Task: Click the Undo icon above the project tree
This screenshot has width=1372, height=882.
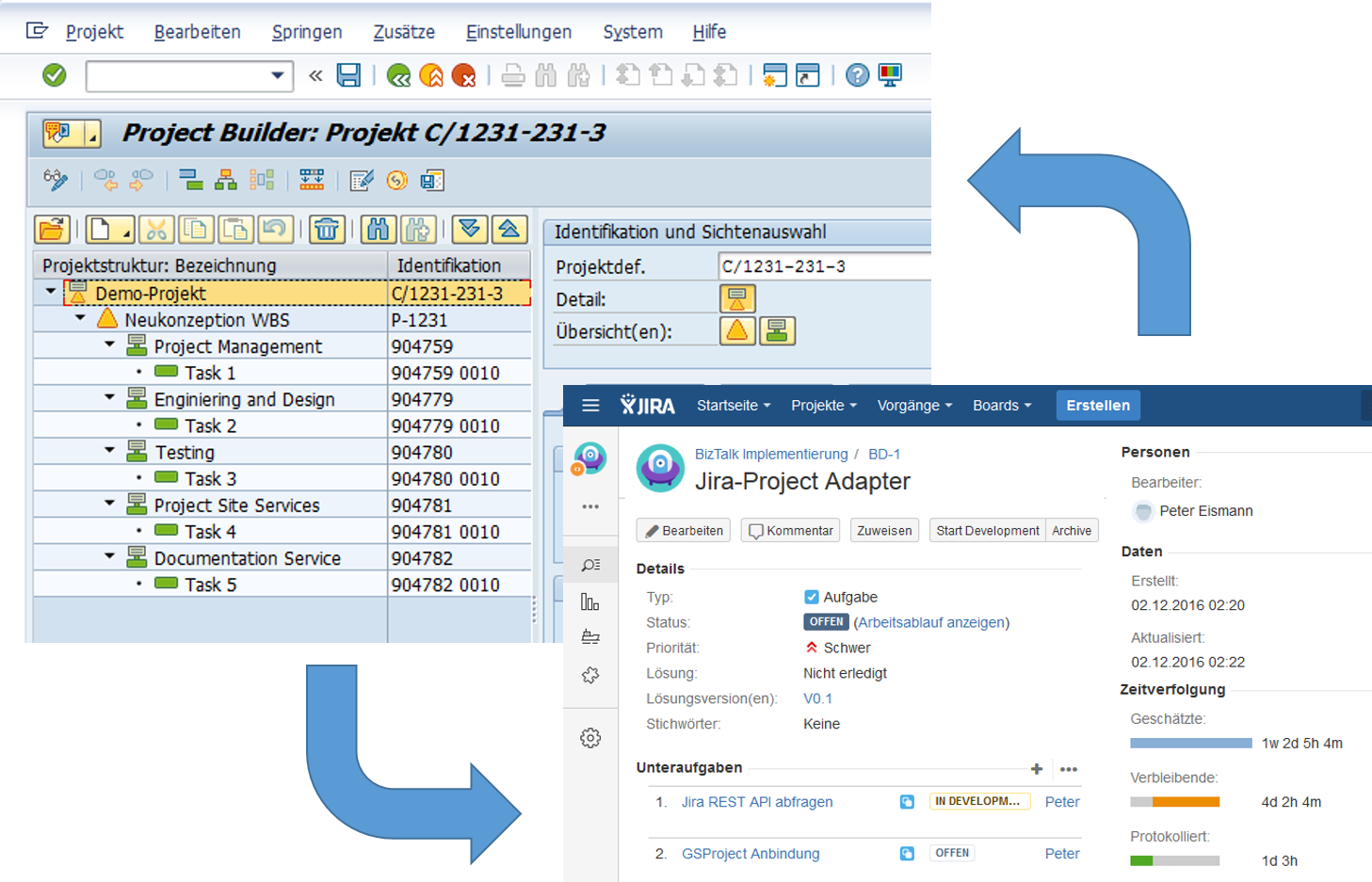Action: click(x=274, y=229)
